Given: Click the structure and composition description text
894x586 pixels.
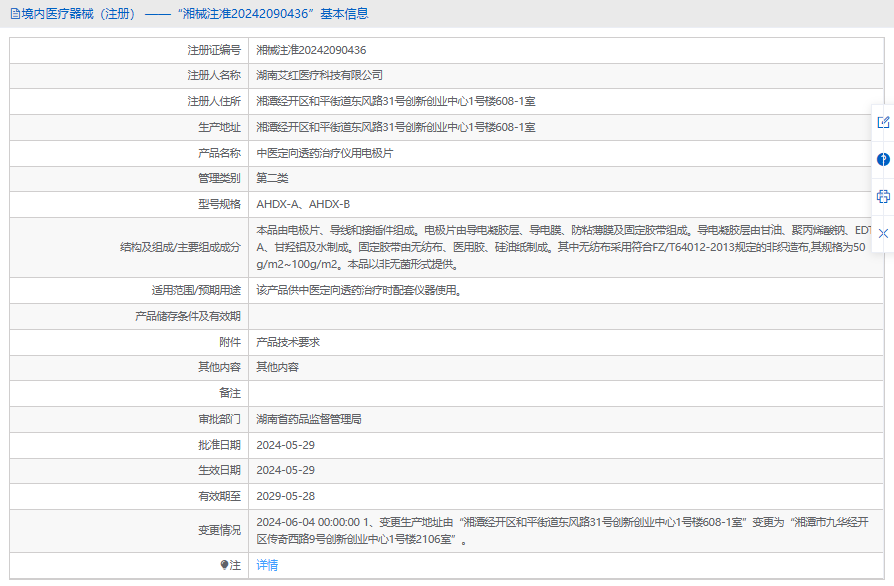Looking at the screenshot, I should 564,247.
